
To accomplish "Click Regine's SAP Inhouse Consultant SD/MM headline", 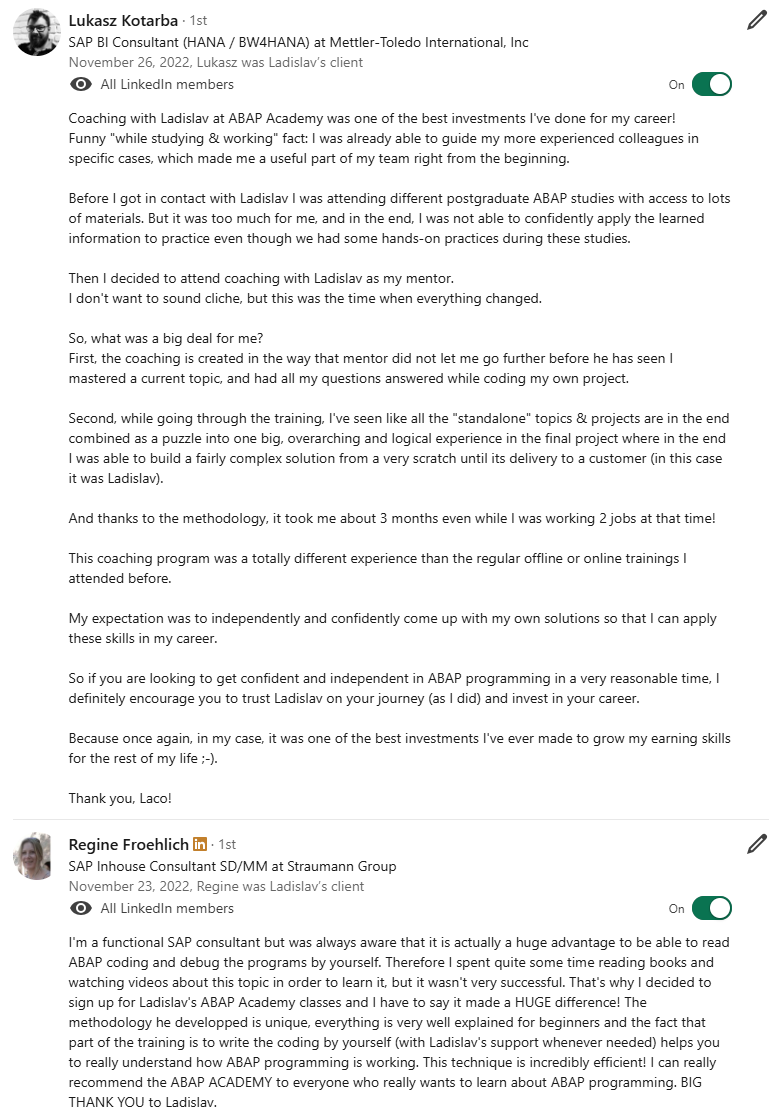I will coord(233,866).
